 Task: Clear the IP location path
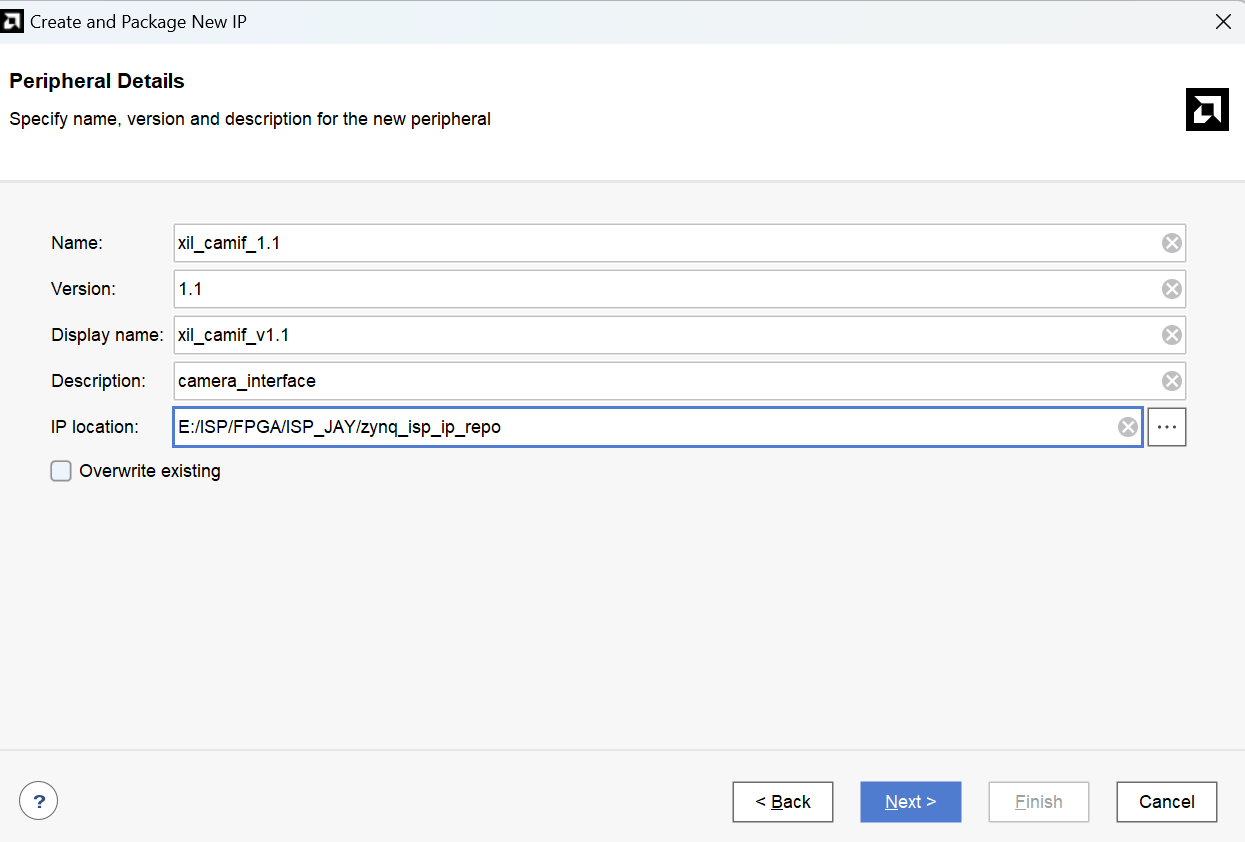point(1127,427)
